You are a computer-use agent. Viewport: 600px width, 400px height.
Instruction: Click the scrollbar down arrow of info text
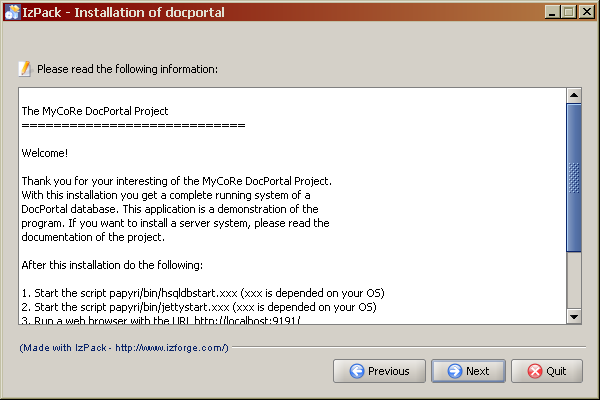pyautogui.click(x=574, y=317)
